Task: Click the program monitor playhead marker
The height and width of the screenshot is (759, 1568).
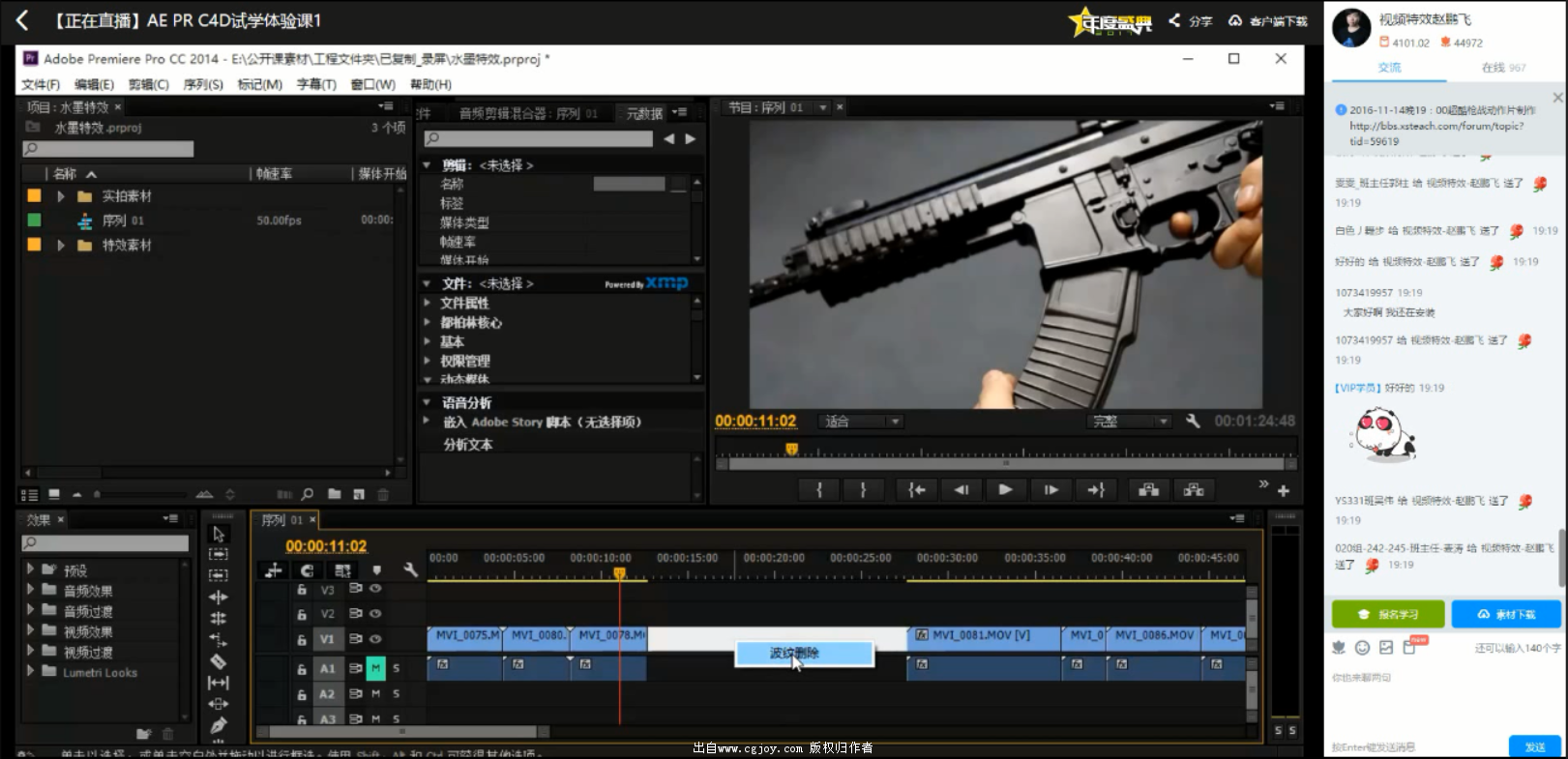Action: 791,449
